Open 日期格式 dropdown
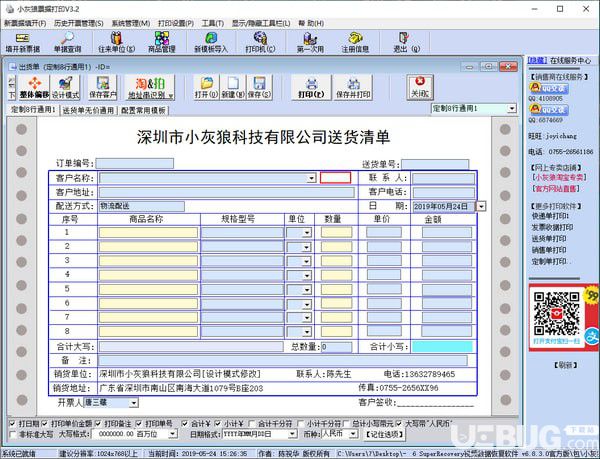600x459 pixels. point(292,434)
